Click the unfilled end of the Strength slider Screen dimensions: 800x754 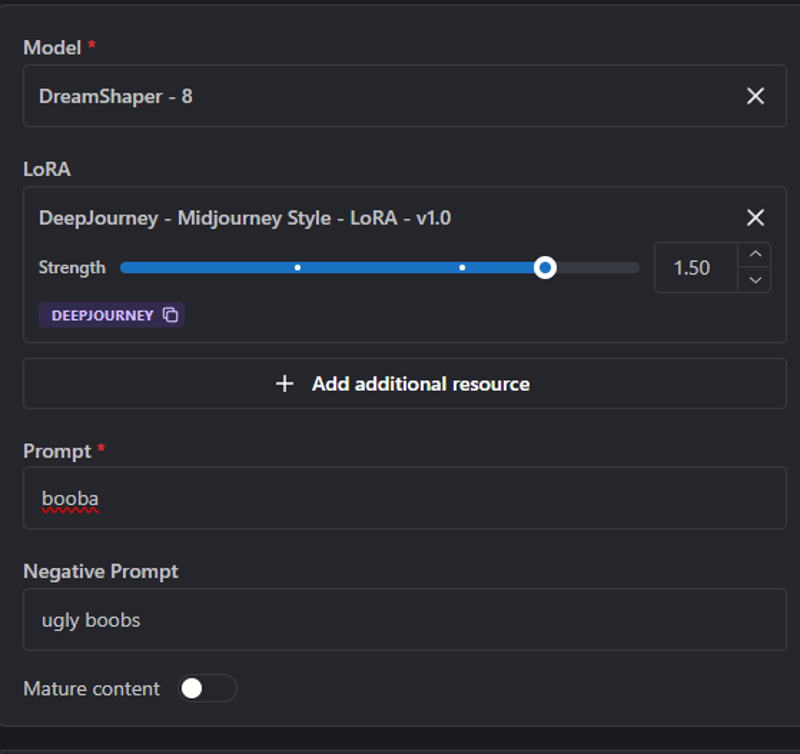[x=598, y=268]
